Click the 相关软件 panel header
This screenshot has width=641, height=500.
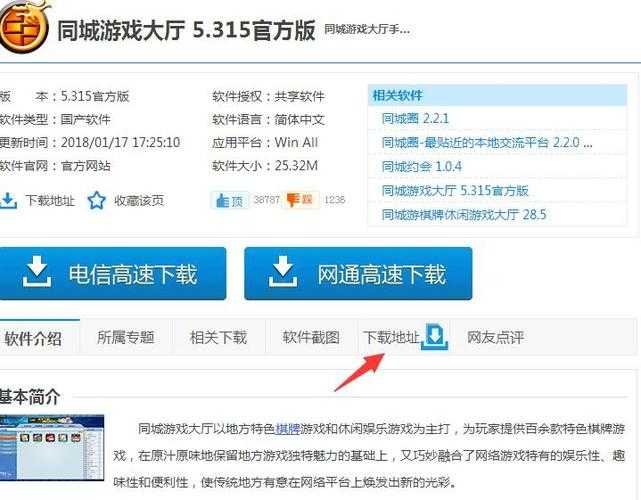498,95
